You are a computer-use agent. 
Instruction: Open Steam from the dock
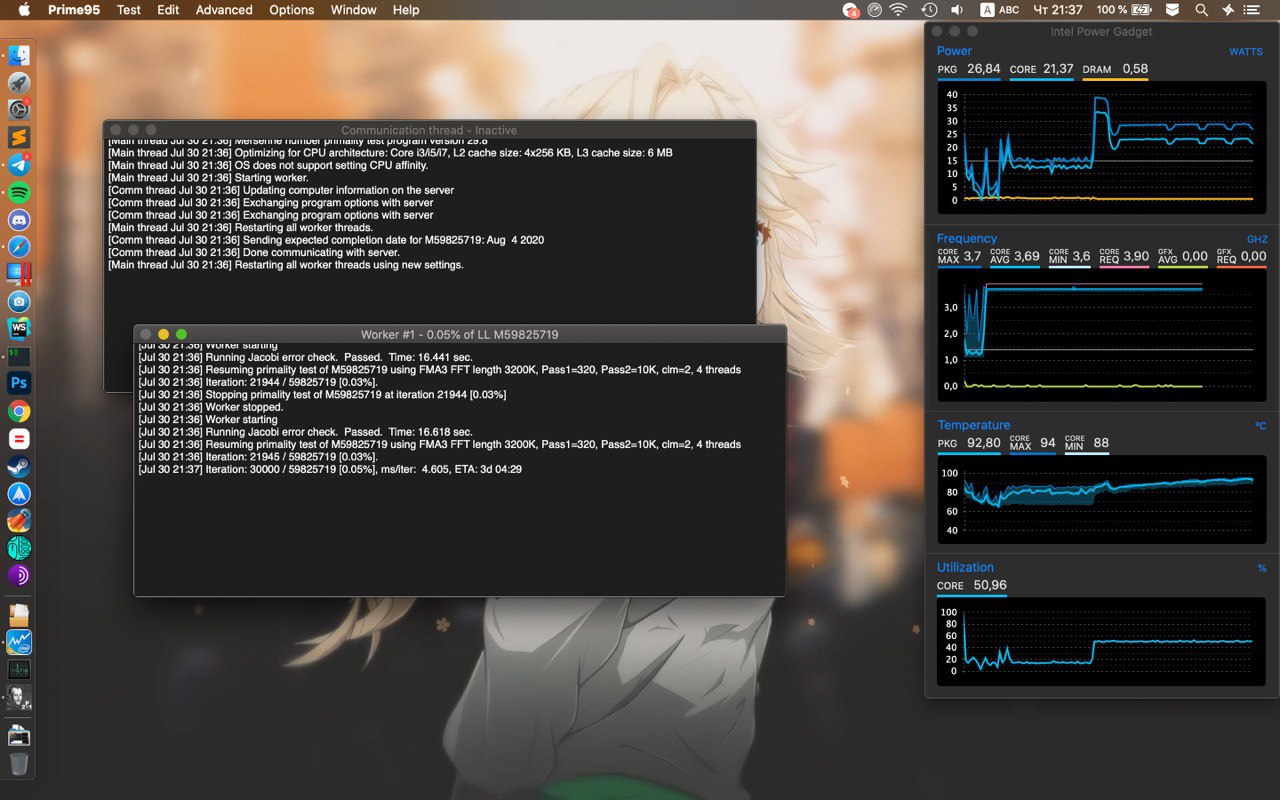point(19,466)
